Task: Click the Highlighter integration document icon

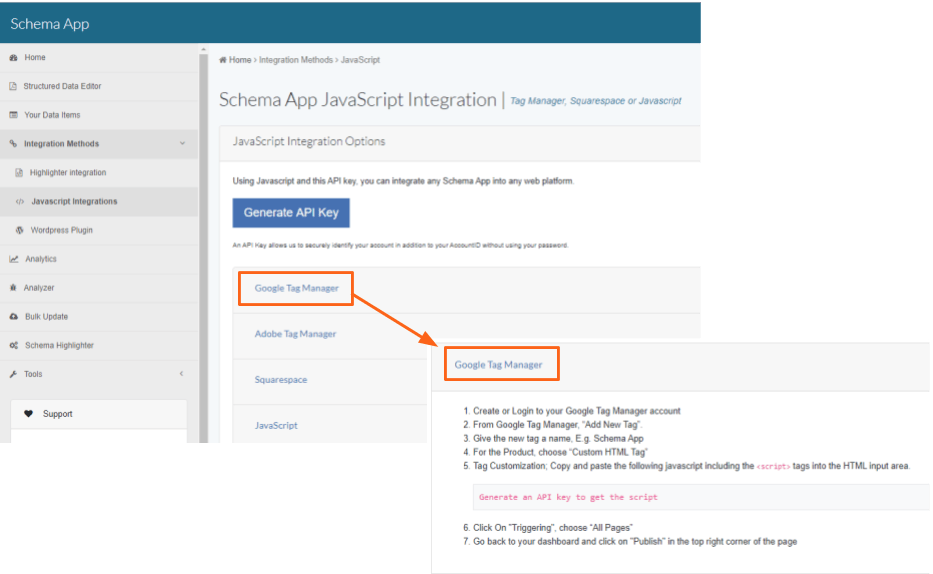Action: [19, 172]
